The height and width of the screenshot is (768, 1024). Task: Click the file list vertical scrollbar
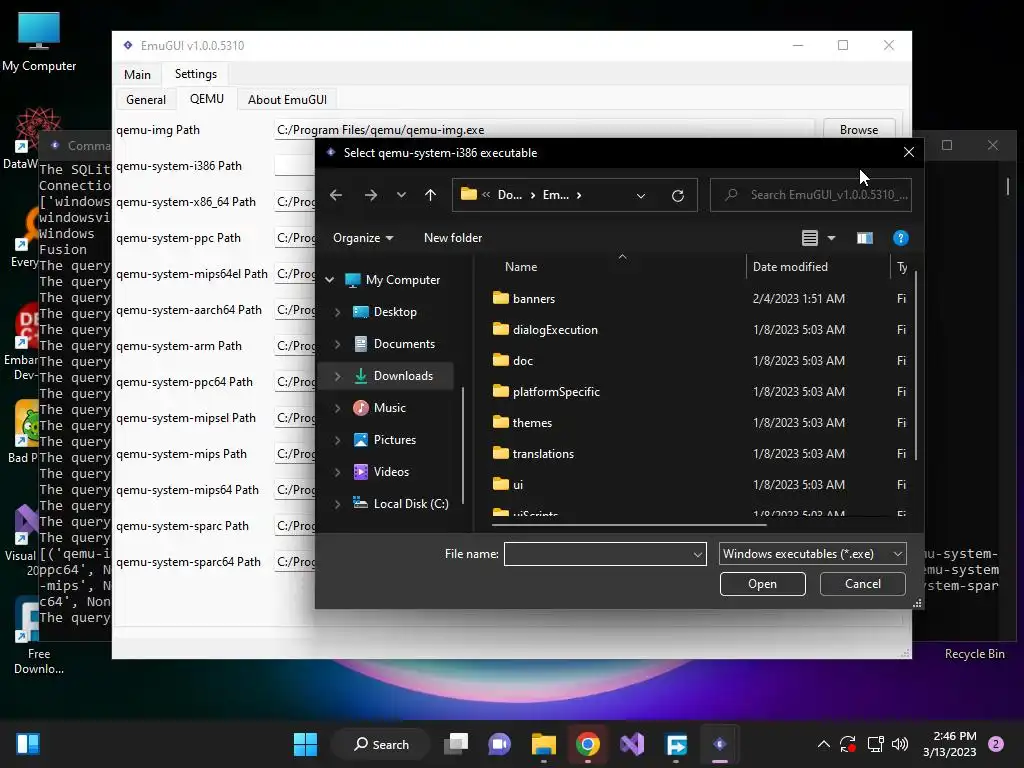pyautogui.click(x=916, y=366)
